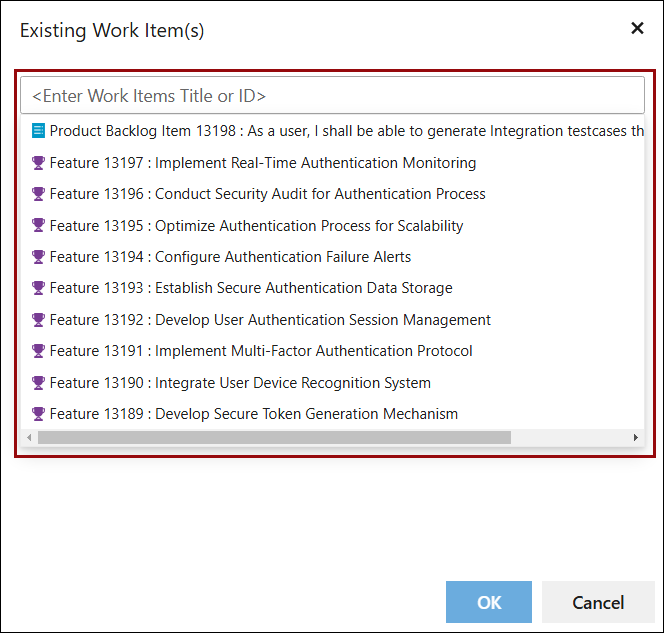
Task: Click the horizontal scrollbar right arrow
Action: click(636, 437)
